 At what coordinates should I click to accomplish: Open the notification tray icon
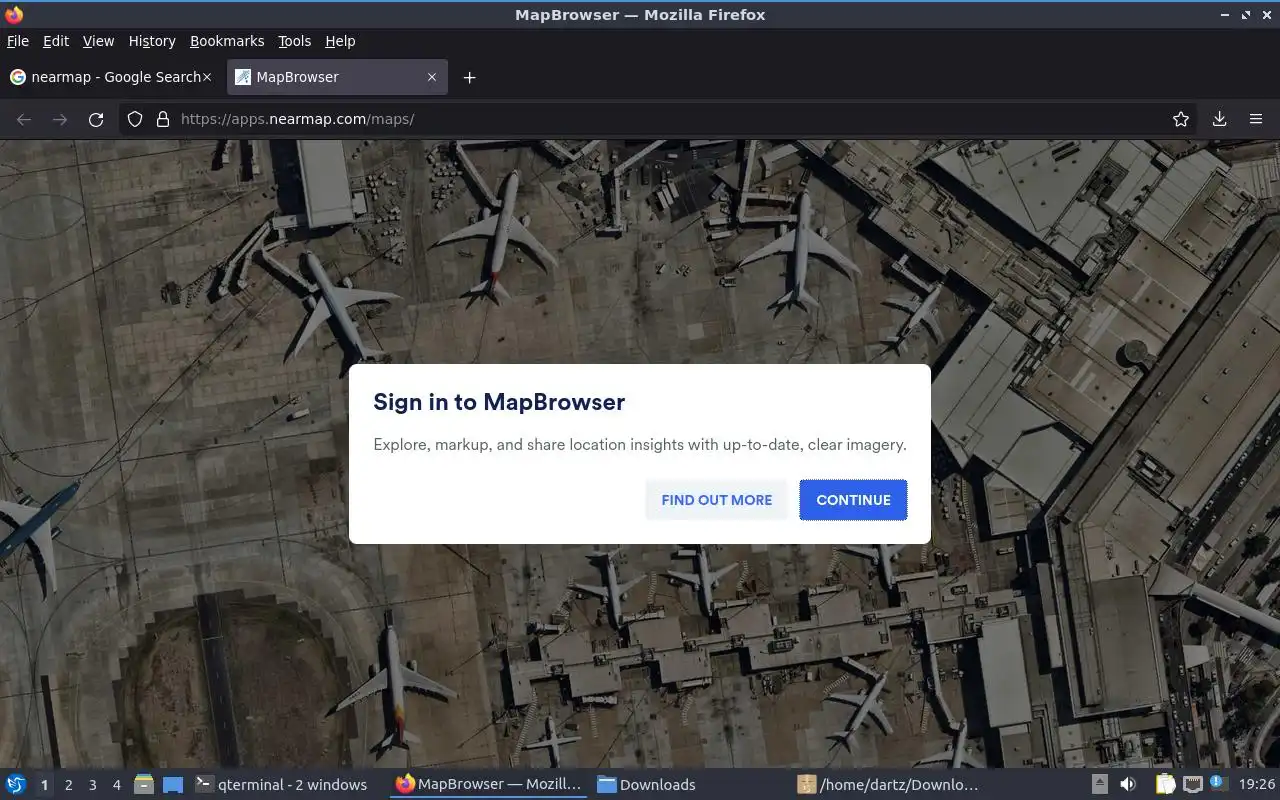coord(1218,784)
